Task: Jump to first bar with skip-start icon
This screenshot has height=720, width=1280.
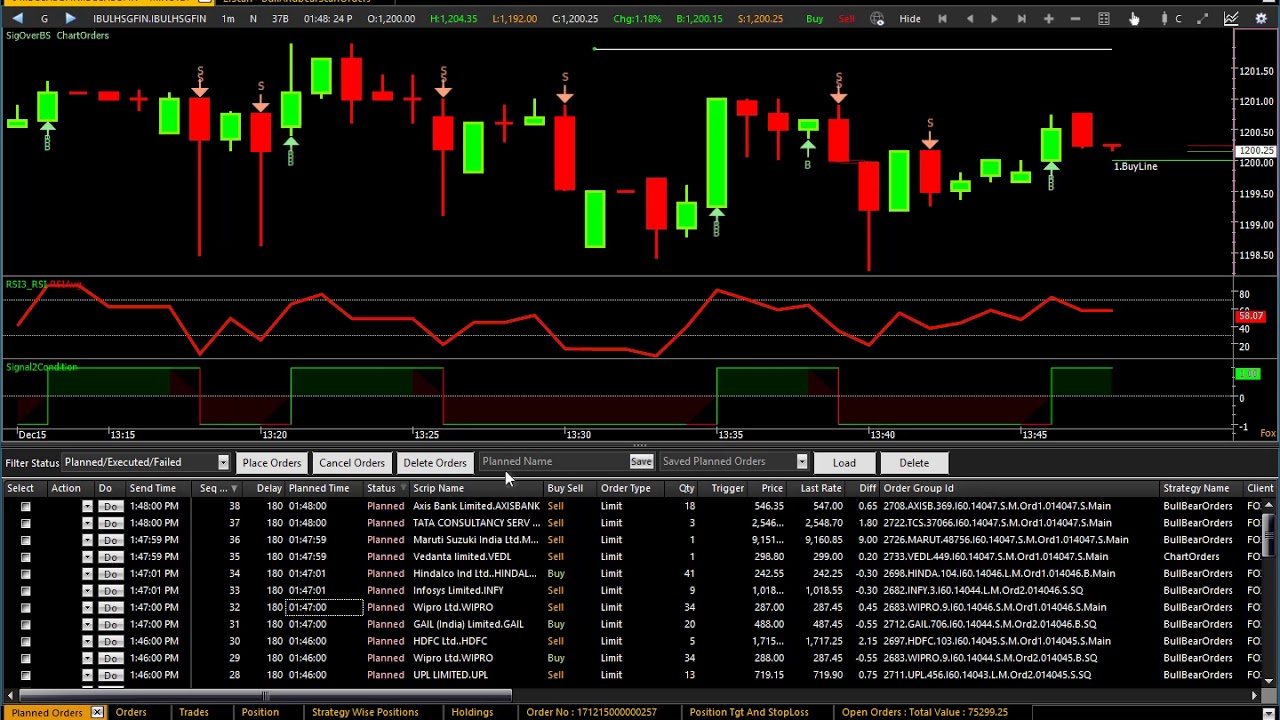Action: (x=942, y=19)
